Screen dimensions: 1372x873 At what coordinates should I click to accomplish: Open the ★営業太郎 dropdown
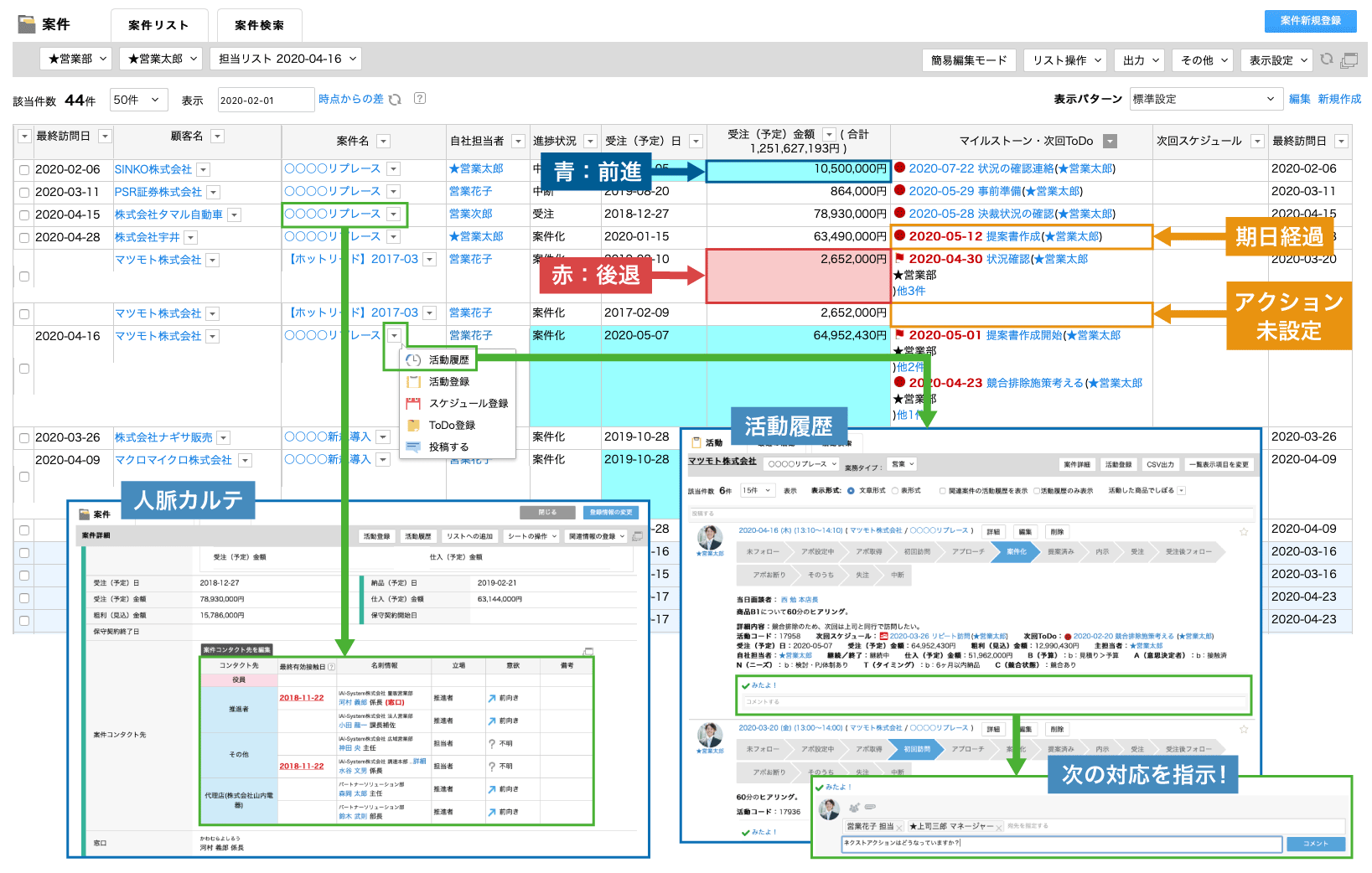pos(160,59)
